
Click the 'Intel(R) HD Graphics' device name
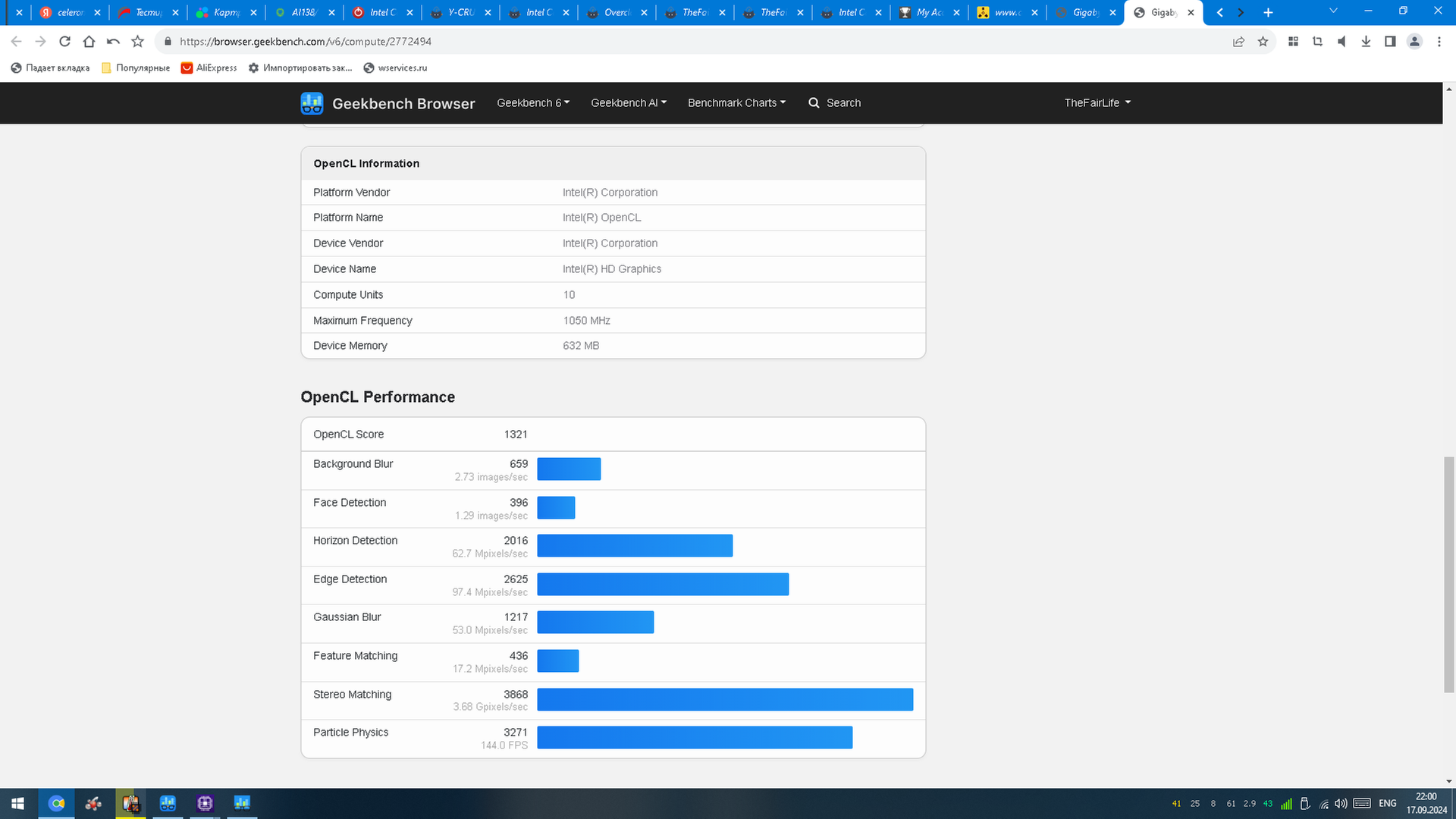point(612,269)
